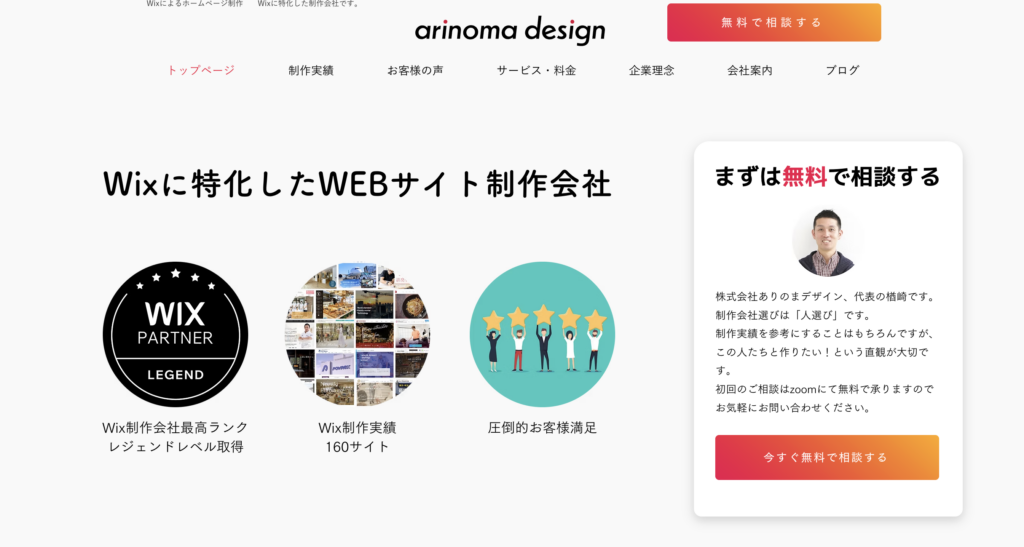Select サービス・料金 in the navigation

536,70
